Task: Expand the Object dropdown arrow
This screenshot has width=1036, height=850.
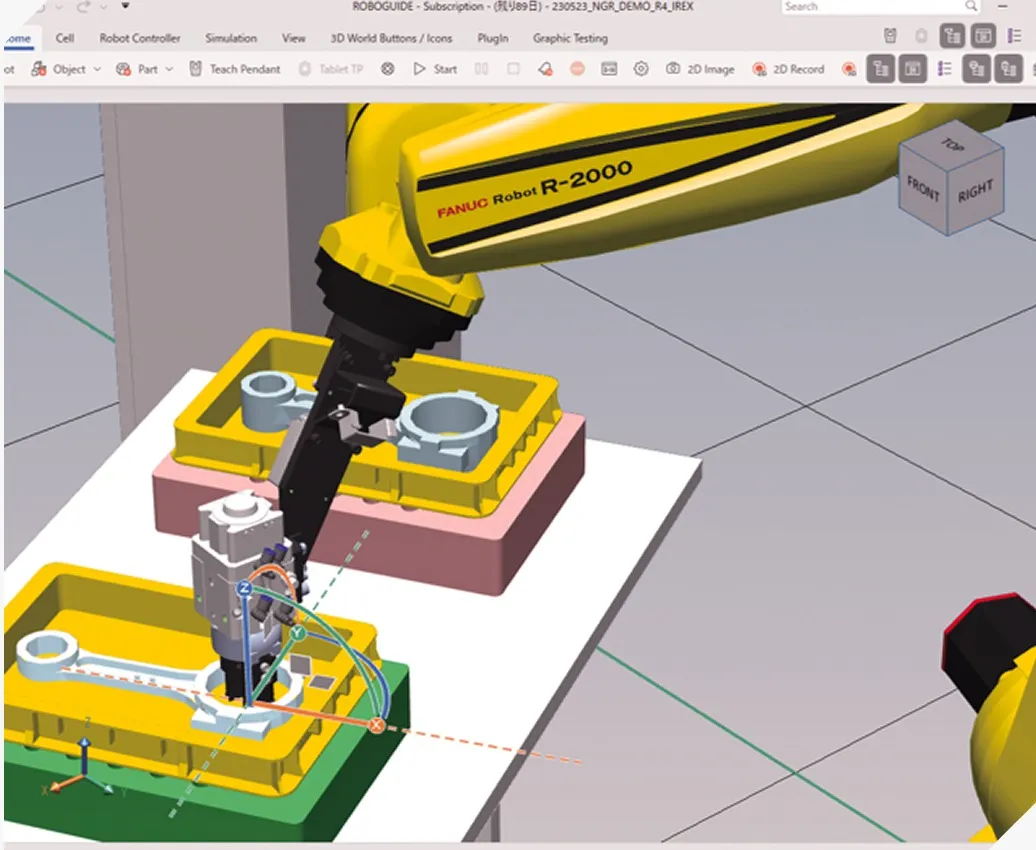Action: 97,69
